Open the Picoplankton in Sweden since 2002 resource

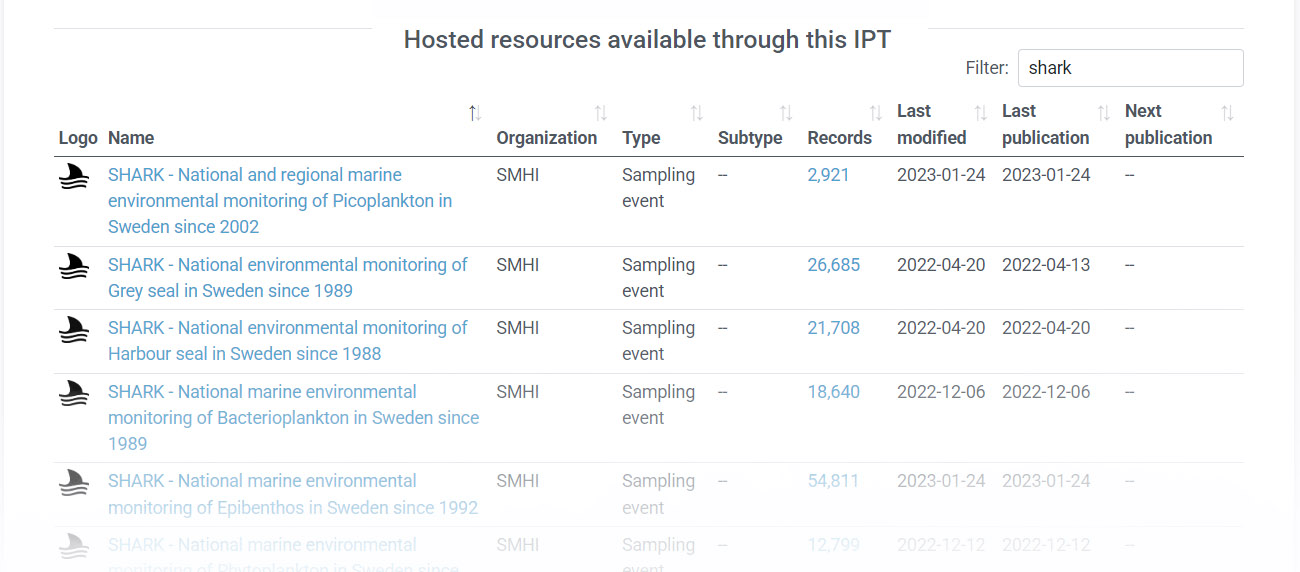280,200
